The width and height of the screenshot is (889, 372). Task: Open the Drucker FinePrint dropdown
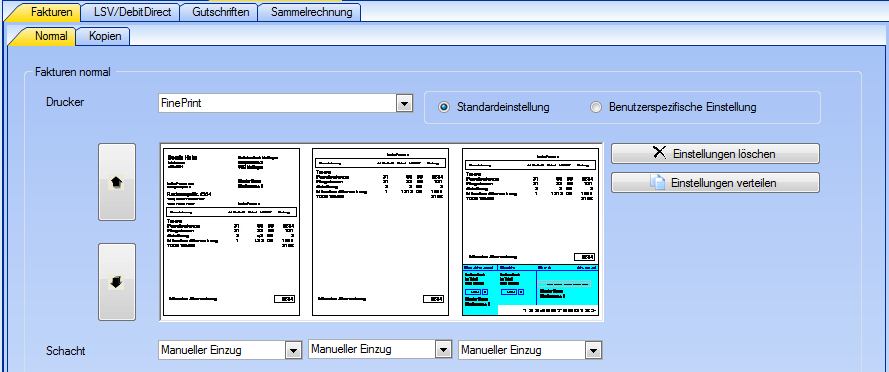click(x=404, y=104)
